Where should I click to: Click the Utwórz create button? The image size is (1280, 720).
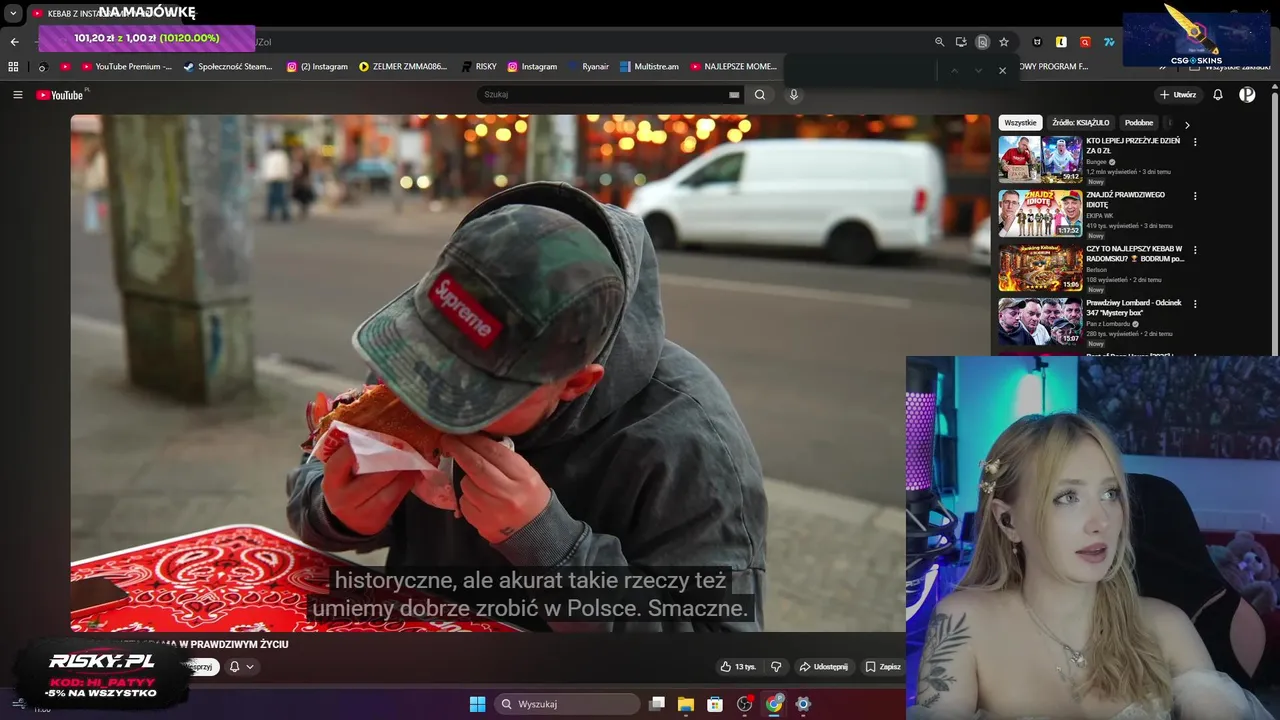(x=1178, y=95)
